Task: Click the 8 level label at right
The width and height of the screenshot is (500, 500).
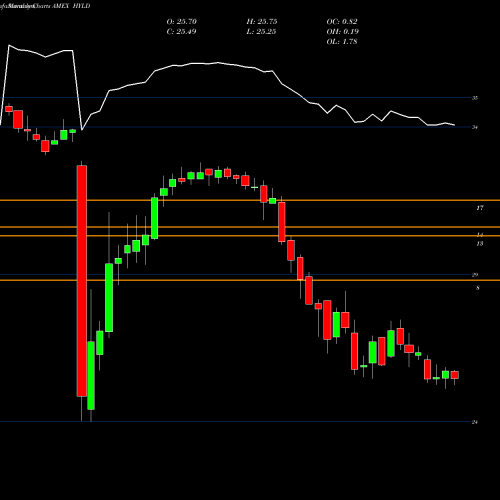Action: click(x=478, y=288)
